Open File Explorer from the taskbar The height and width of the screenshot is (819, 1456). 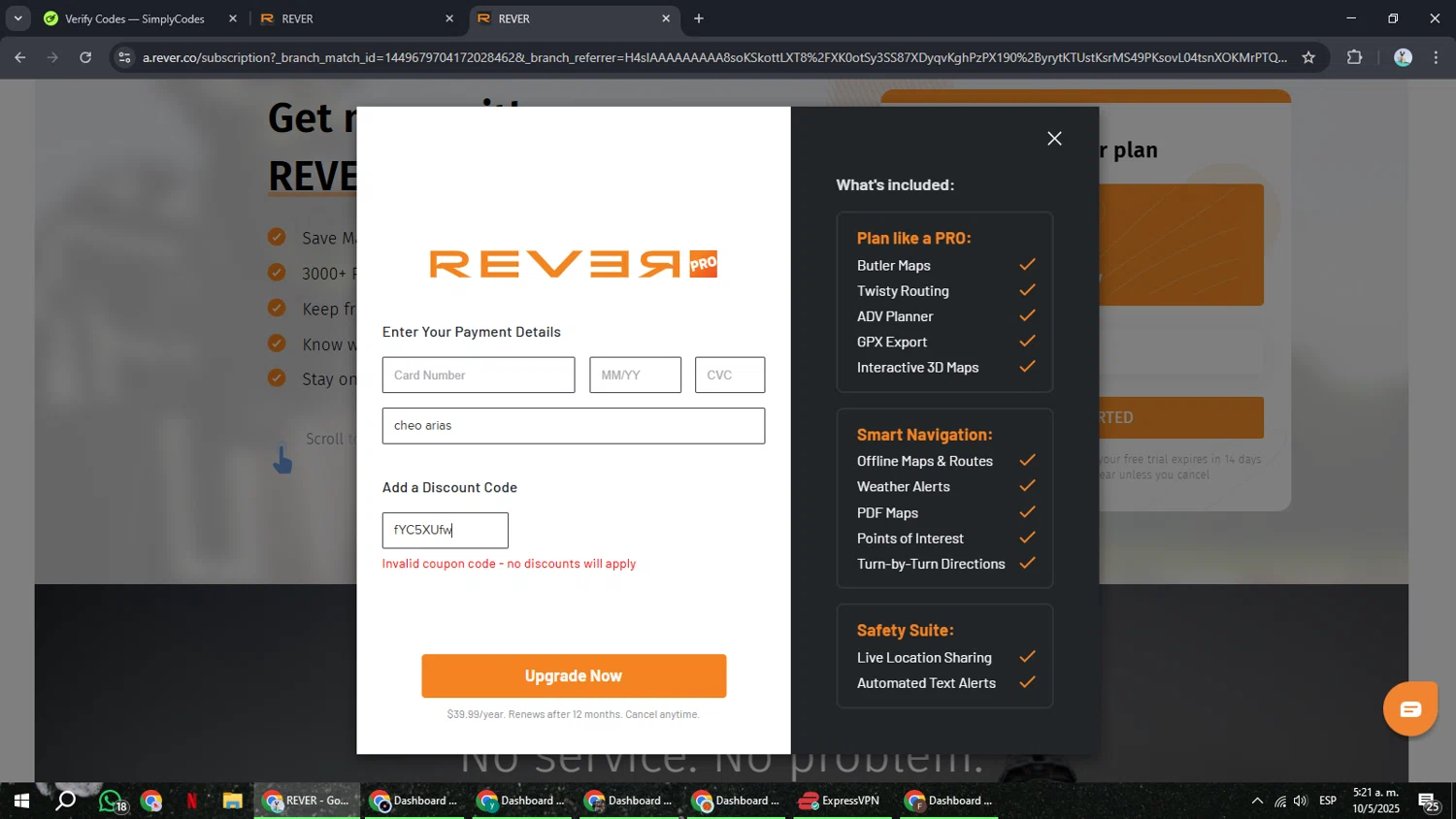pos(232,801)
